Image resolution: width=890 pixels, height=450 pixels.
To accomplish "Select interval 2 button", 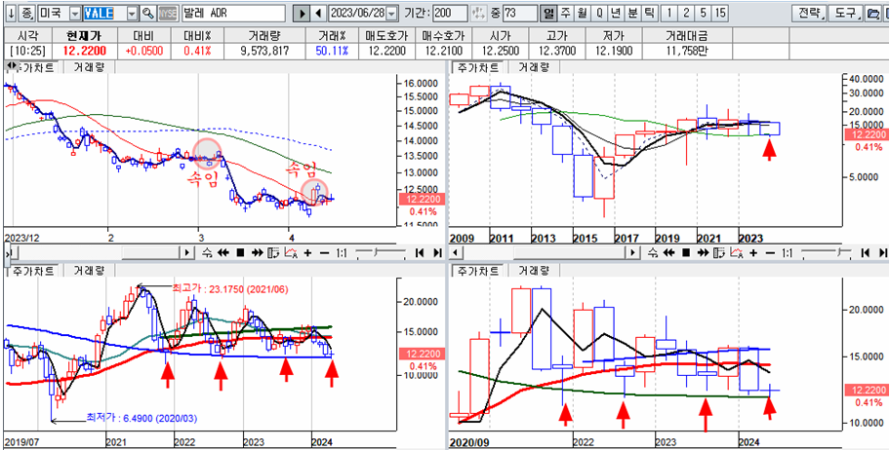I will click(686, 13).
